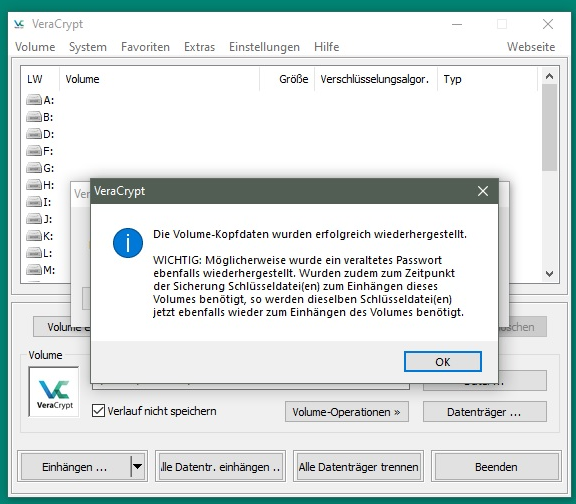Close the VeraCrypt main window
The image size is (576, 504).
(548, 24)
